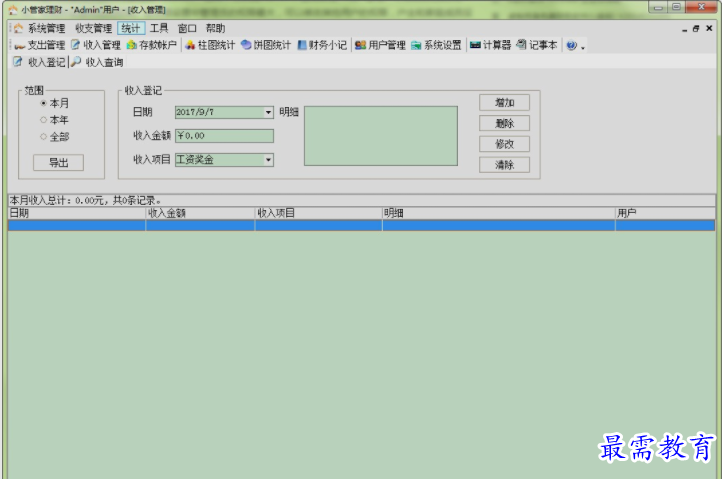Click inside the 明细 details text area
The image size is (722, 479).
[x=381, y=136]
